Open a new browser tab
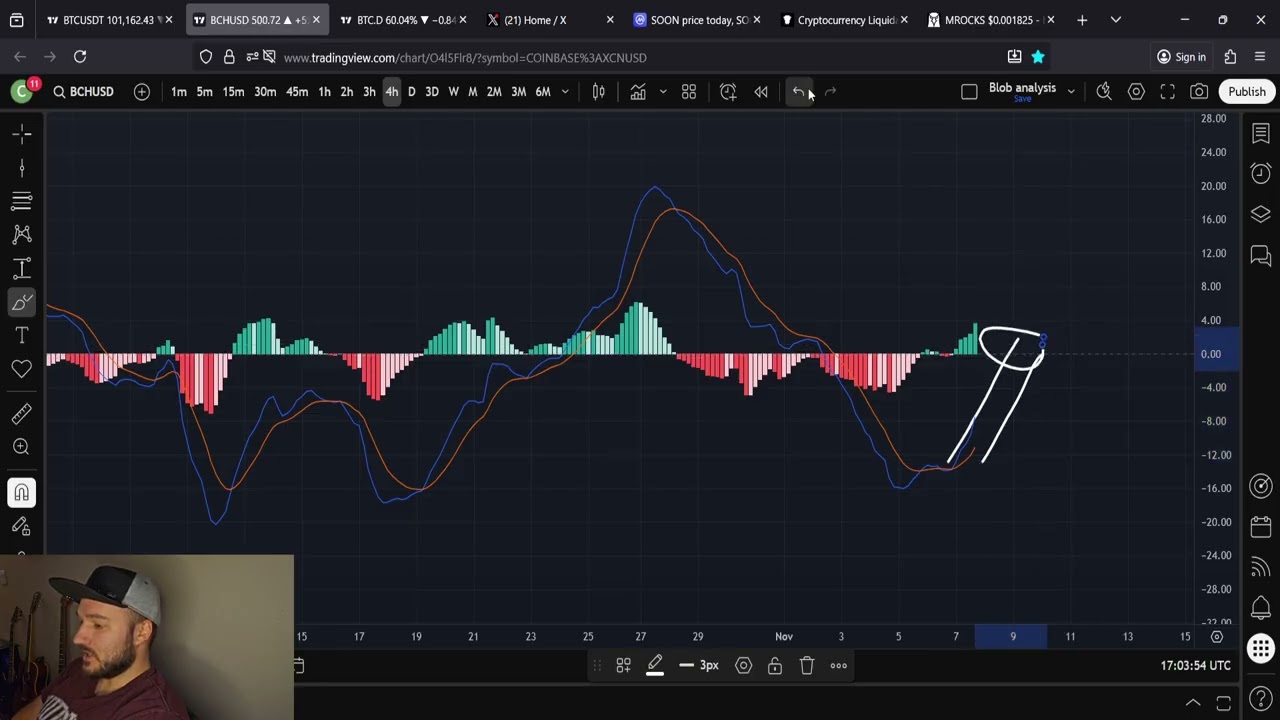The width and height of the screenshot is (1280, 720). tap(1082, 20)
